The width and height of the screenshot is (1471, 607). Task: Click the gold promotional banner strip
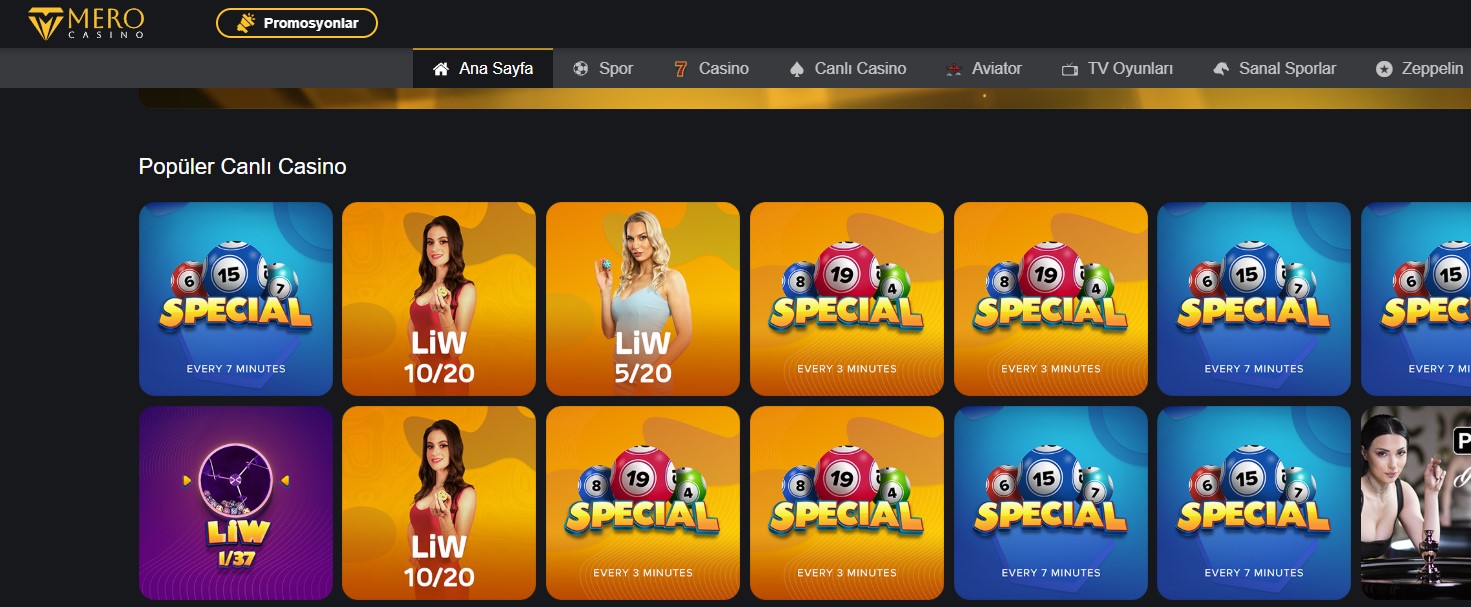coord(804,98)
